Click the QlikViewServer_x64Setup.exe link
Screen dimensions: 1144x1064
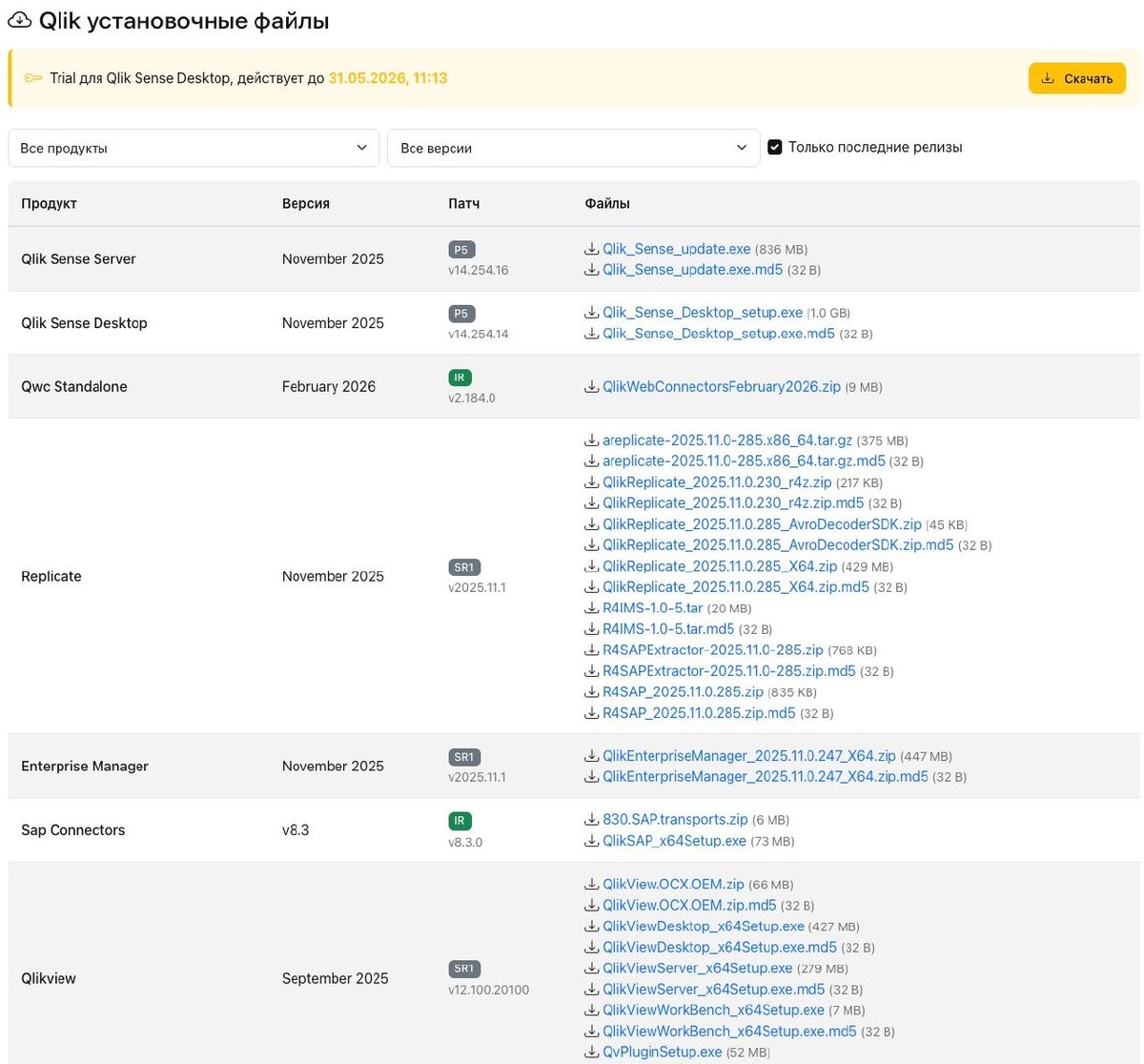click(697, 968)
